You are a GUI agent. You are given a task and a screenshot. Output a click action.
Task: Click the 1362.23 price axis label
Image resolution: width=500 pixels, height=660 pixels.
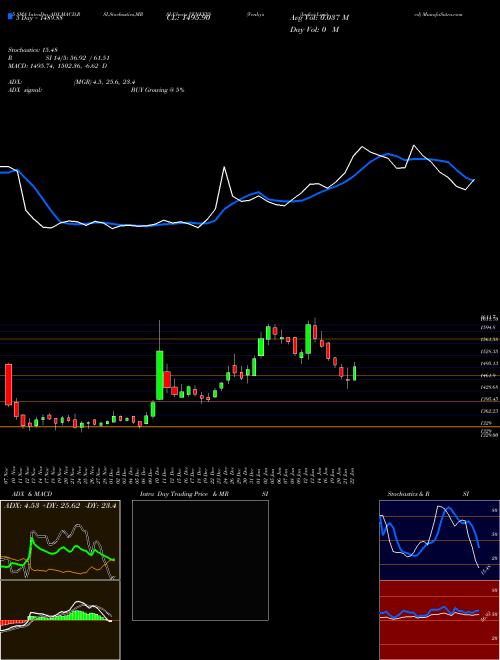tap(490, 410)
